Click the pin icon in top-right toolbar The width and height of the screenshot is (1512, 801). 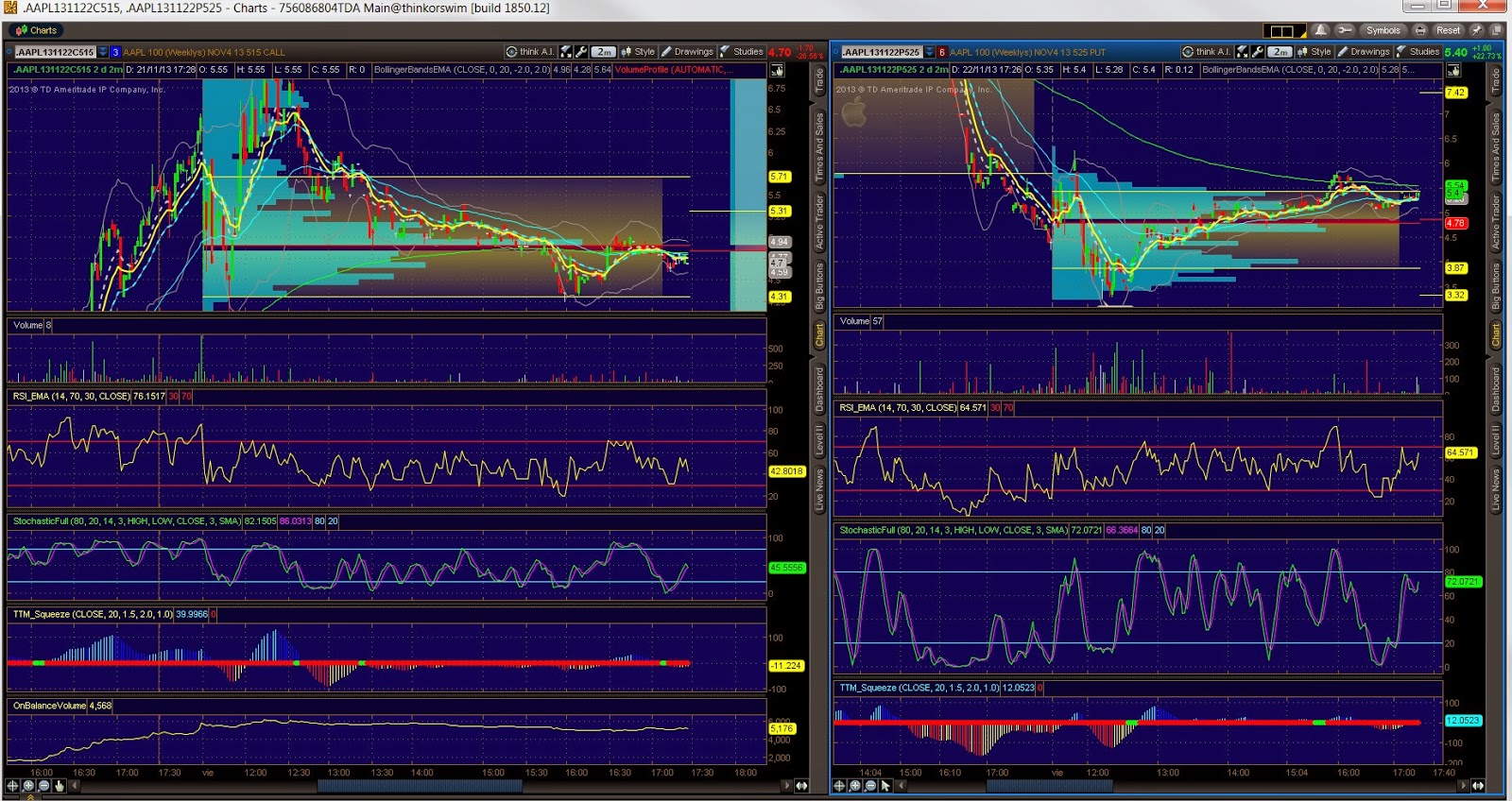(1476, 30)
